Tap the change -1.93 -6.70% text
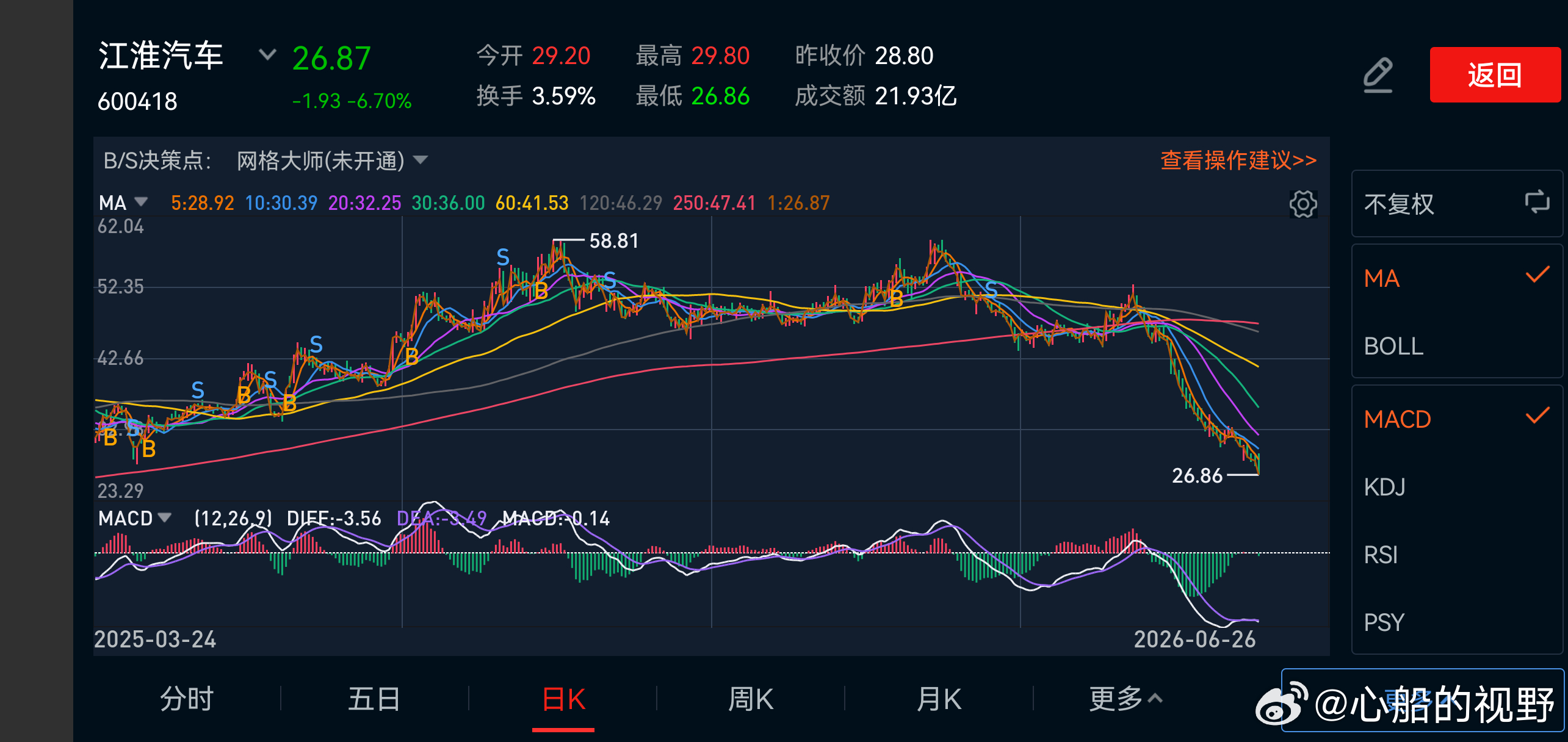Image resolution: width=1568 pixels, height=742 pixels. tap(352, 101)
